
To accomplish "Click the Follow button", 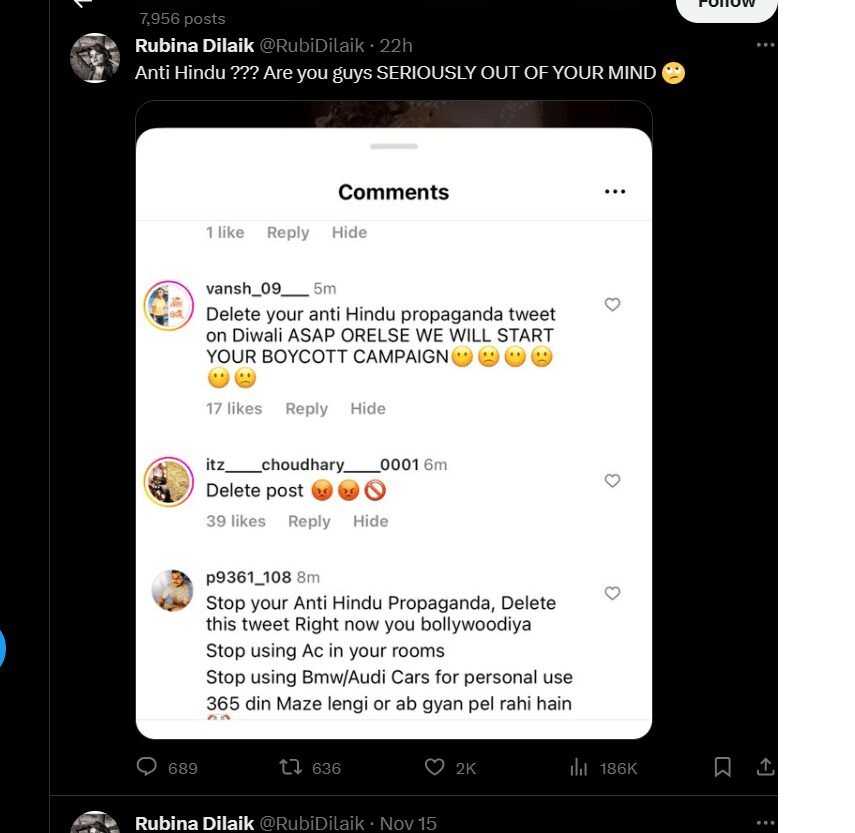I will coord(727,5).
